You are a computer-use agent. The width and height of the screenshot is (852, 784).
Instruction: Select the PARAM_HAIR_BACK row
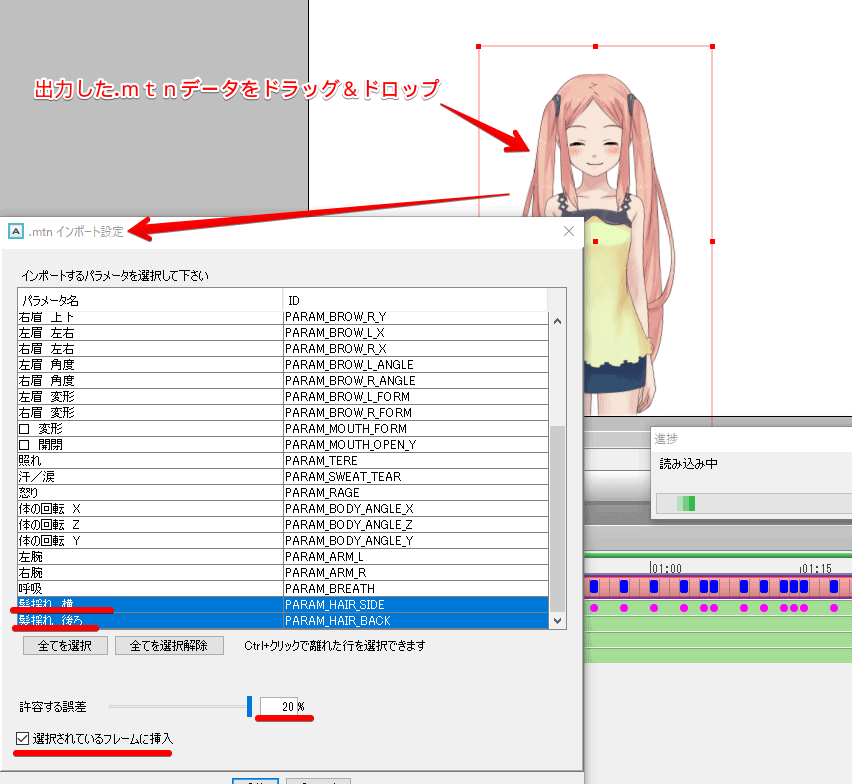[x=283, y=620]
